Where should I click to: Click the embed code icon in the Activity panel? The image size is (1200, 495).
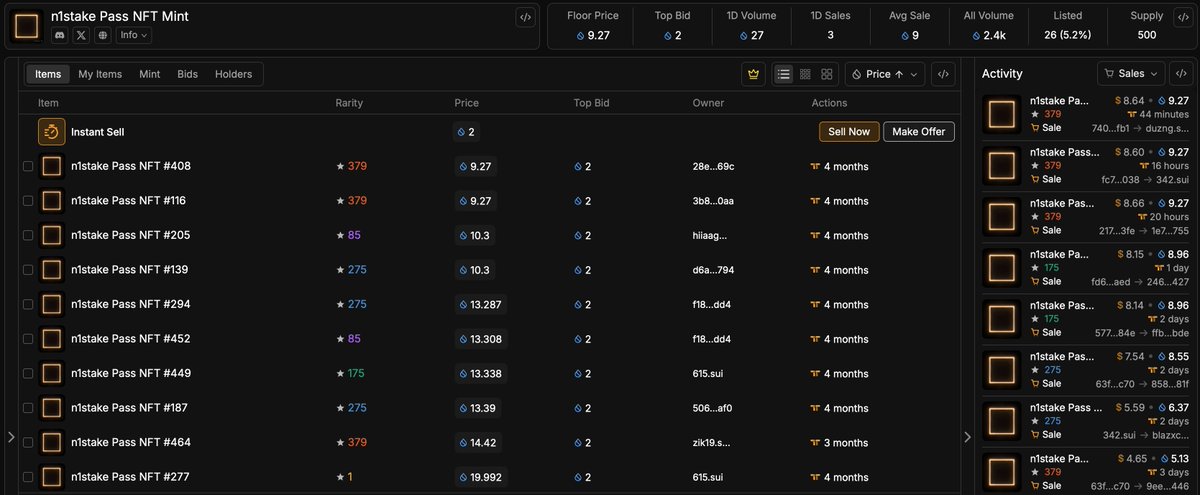coord(1182,73)
